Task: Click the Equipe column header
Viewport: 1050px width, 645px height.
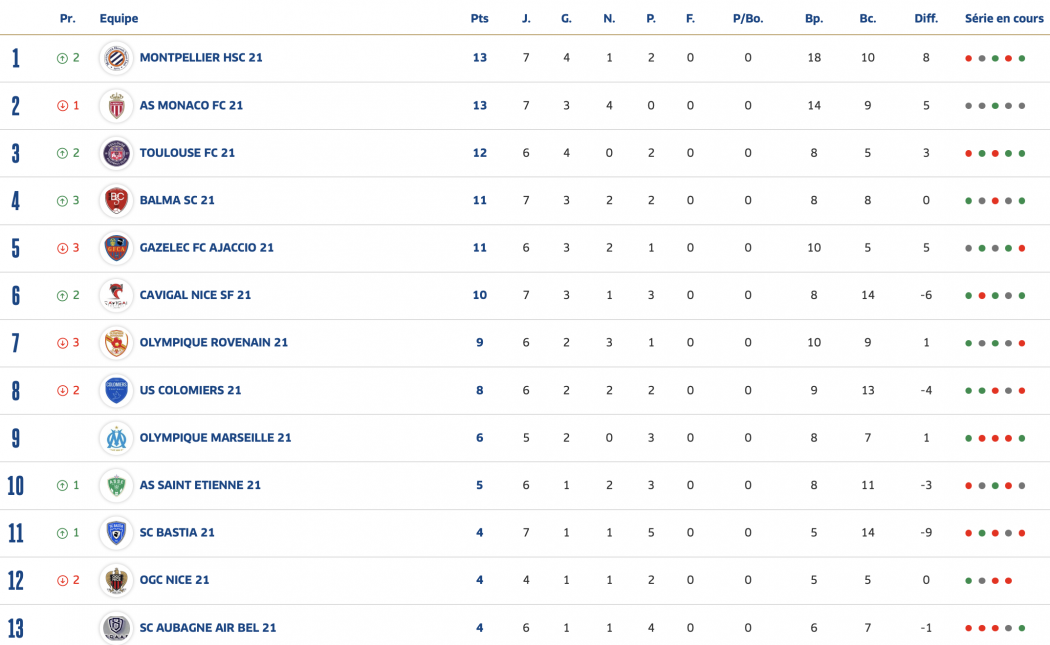Action: click(119, 18)
